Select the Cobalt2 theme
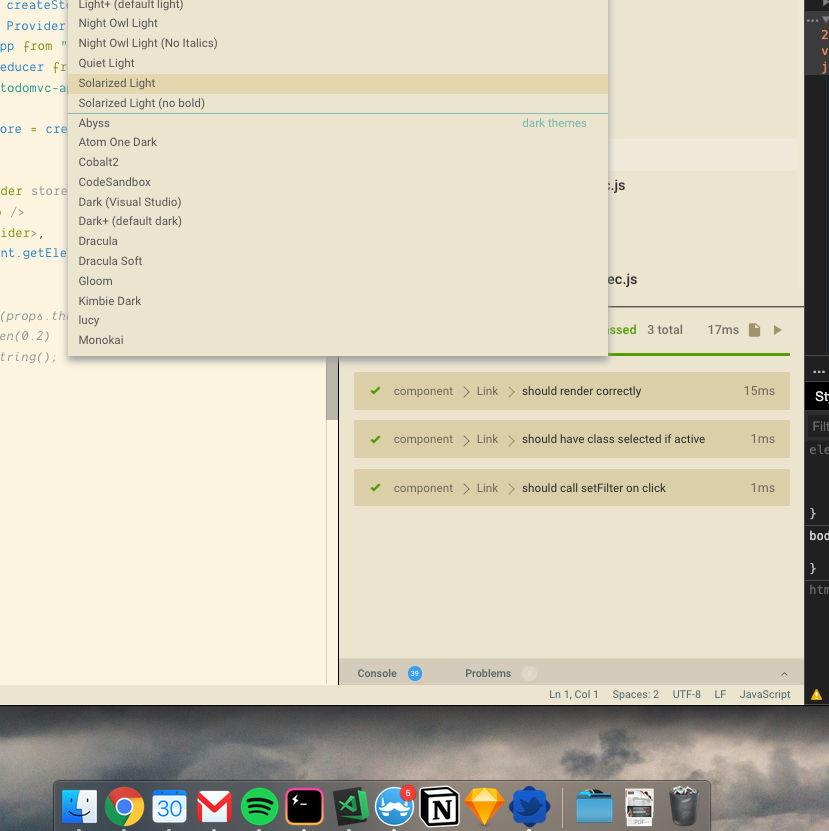This screenshot has width=829, height=831. (x=338, y=162)
